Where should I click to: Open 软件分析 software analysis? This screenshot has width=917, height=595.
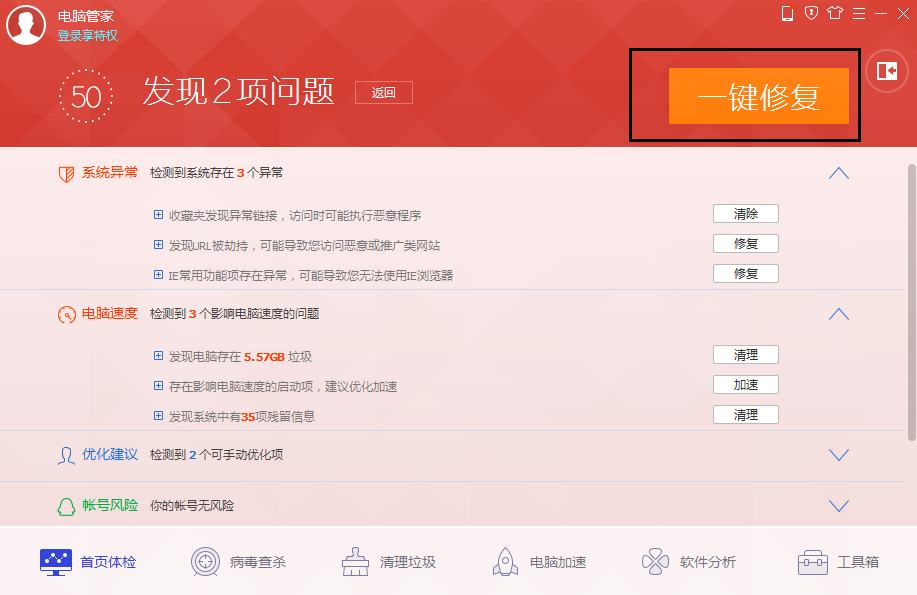coord(689,562)
